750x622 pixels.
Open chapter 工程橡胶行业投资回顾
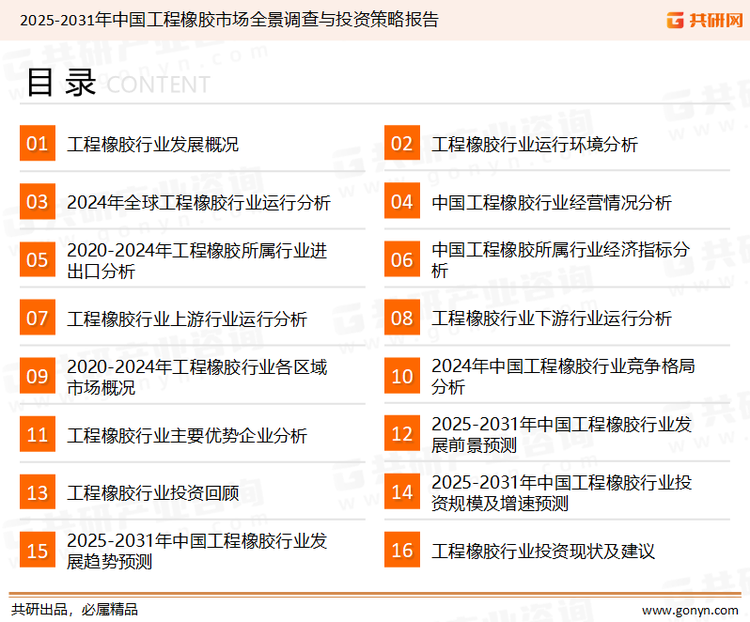[153, 493]
